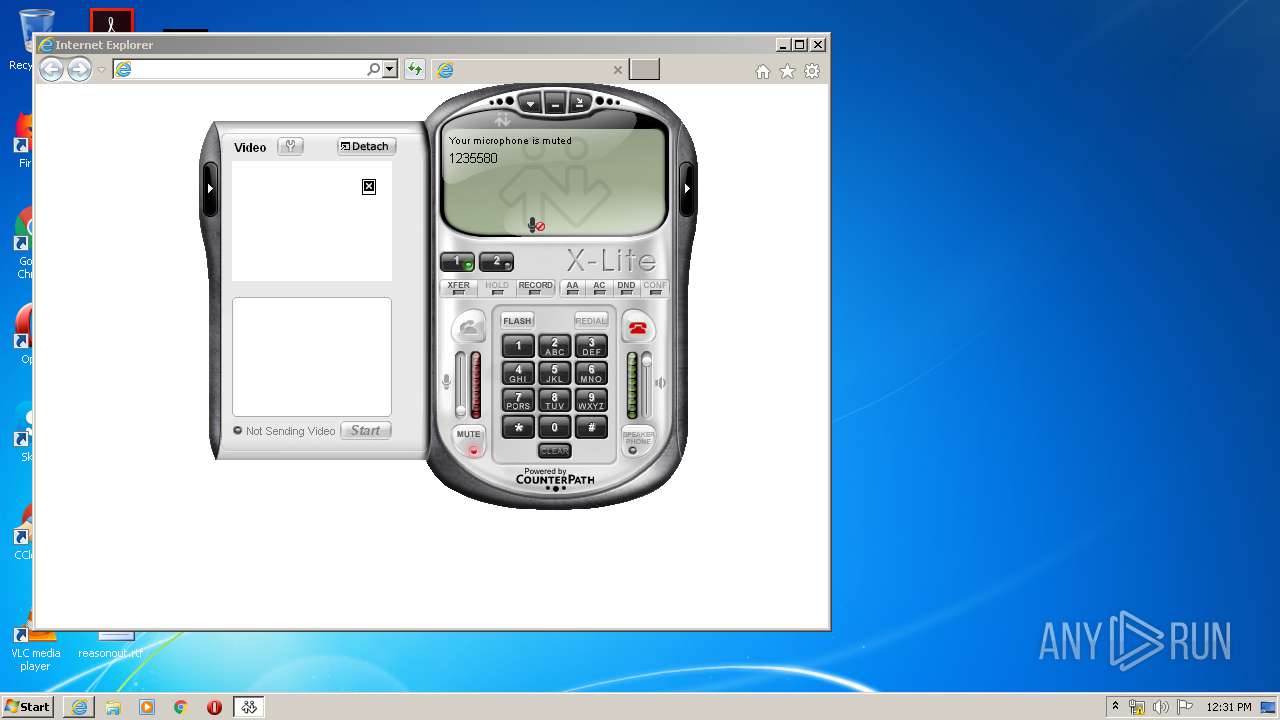The width and height of the screenshot is (1280, 720).
Task: Dial digit 0 on keypad
Action: click(555, 428)
